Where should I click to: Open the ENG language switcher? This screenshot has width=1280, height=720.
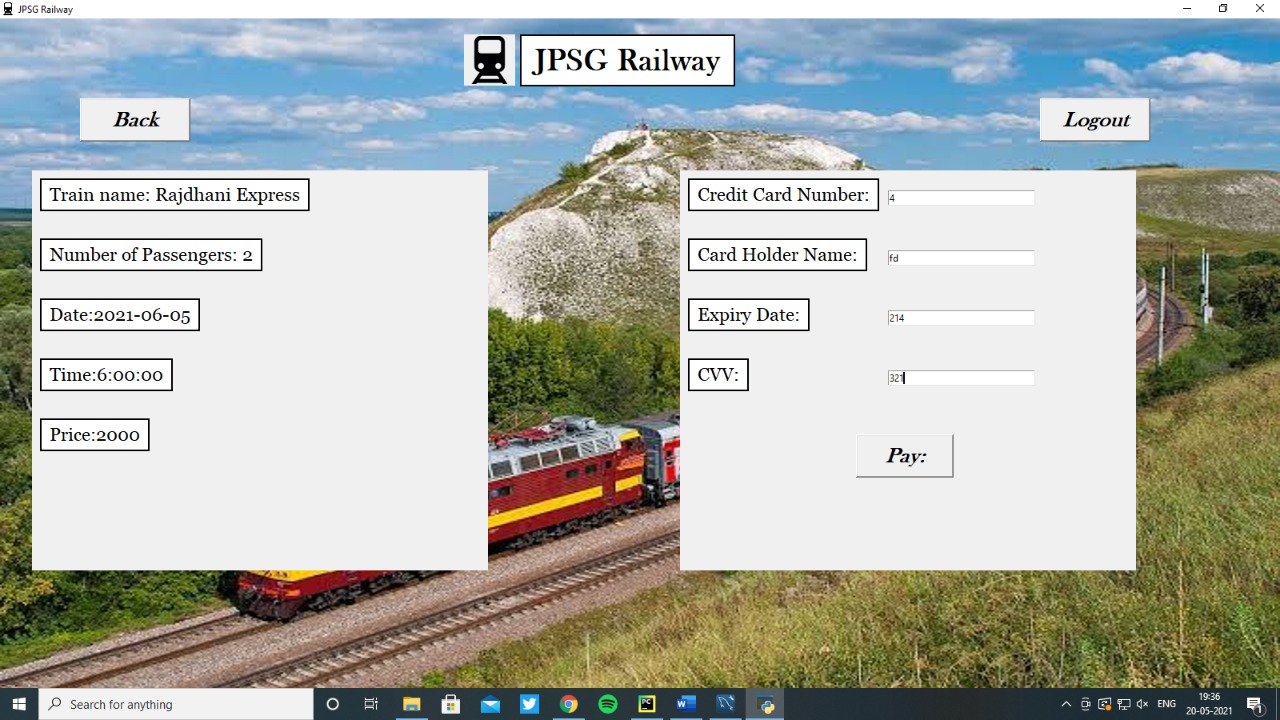coord(1166,703)
